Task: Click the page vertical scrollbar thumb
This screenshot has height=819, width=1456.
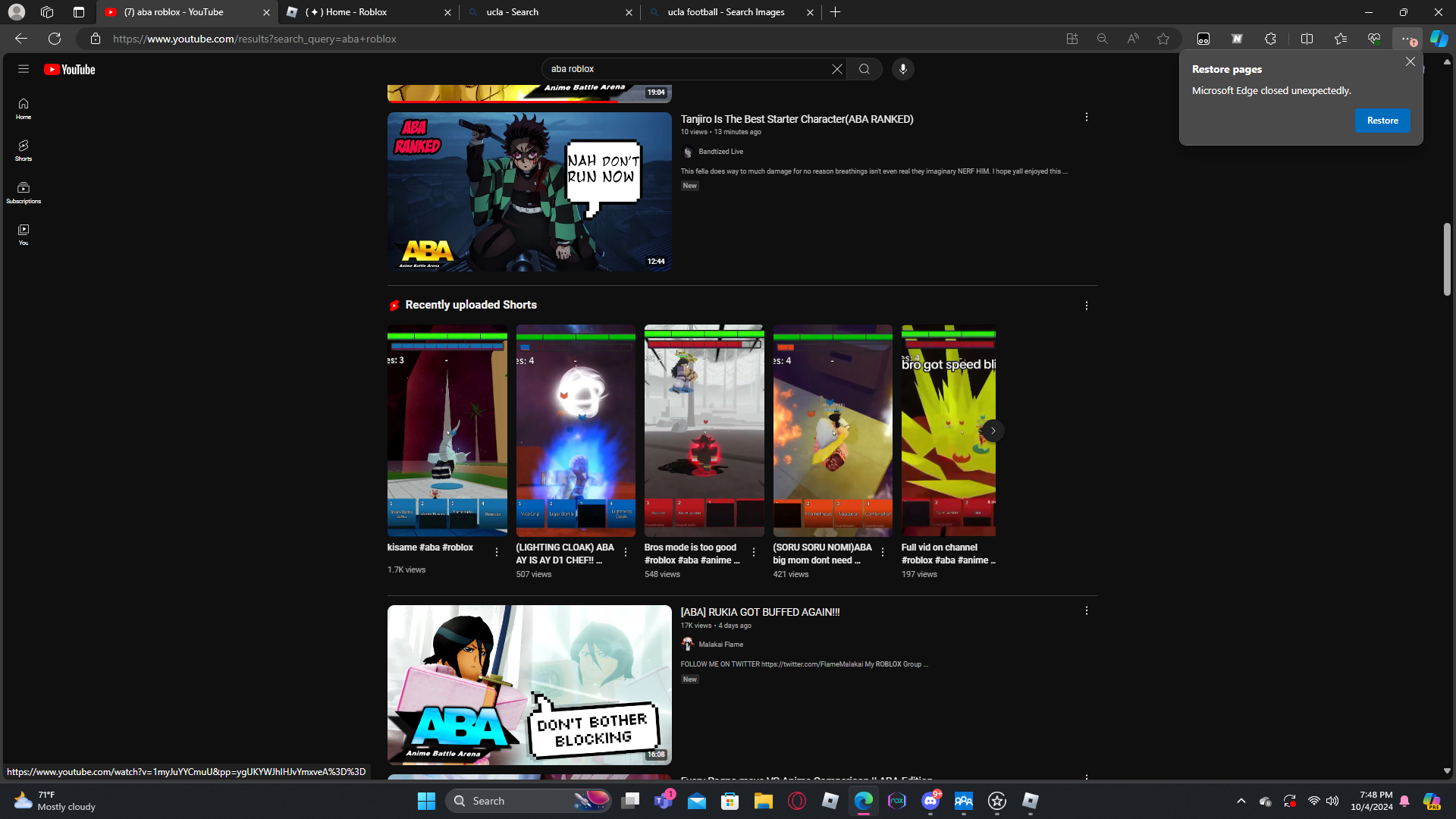Action: pyautogui.click(x=1447, y=259)
